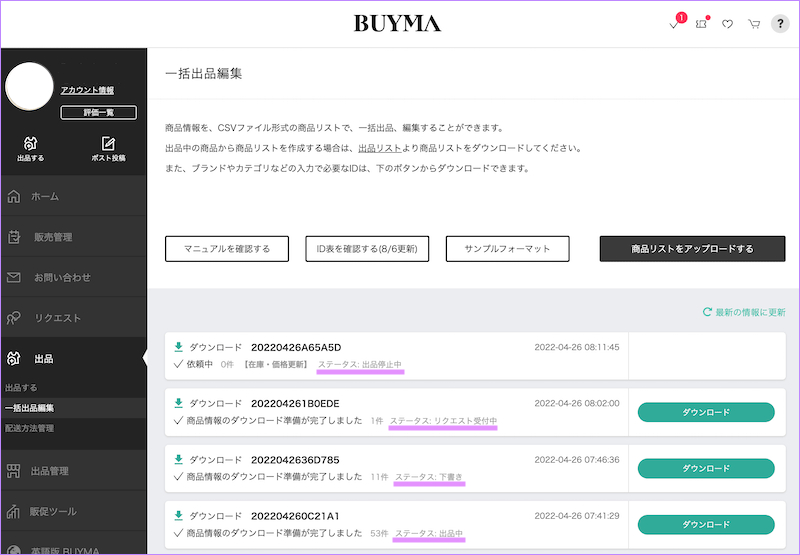Image resolution: width=800 pixels, height=555 pixels.
Task: Click the help question mark icon
Action: click(780, 24)
